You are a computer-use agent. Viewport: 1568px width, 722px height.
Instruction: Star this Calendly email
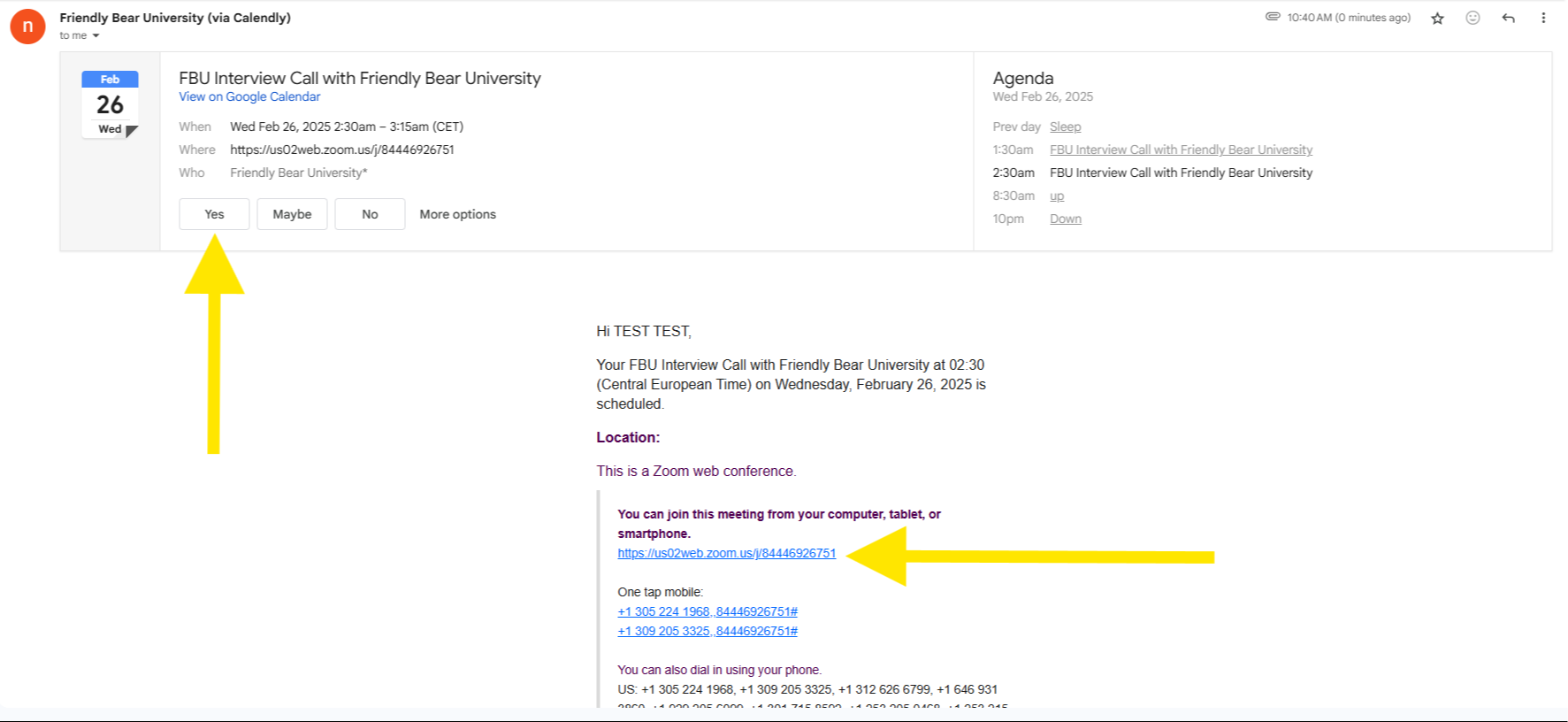[x=1437, y=19]
